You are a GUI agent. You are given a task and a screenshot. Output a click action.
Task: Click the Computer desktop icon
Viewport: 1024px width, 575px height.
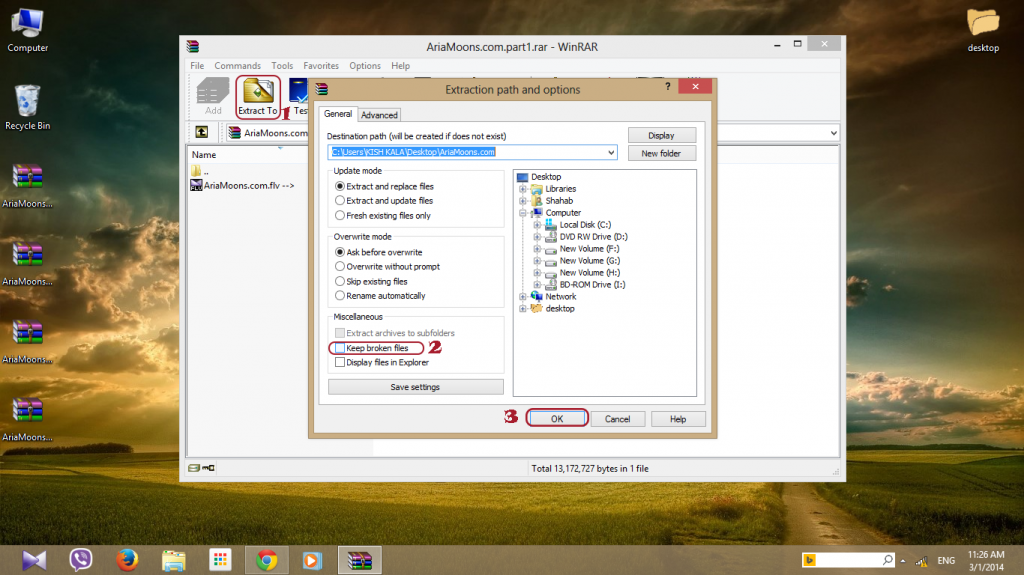[27, 28]
